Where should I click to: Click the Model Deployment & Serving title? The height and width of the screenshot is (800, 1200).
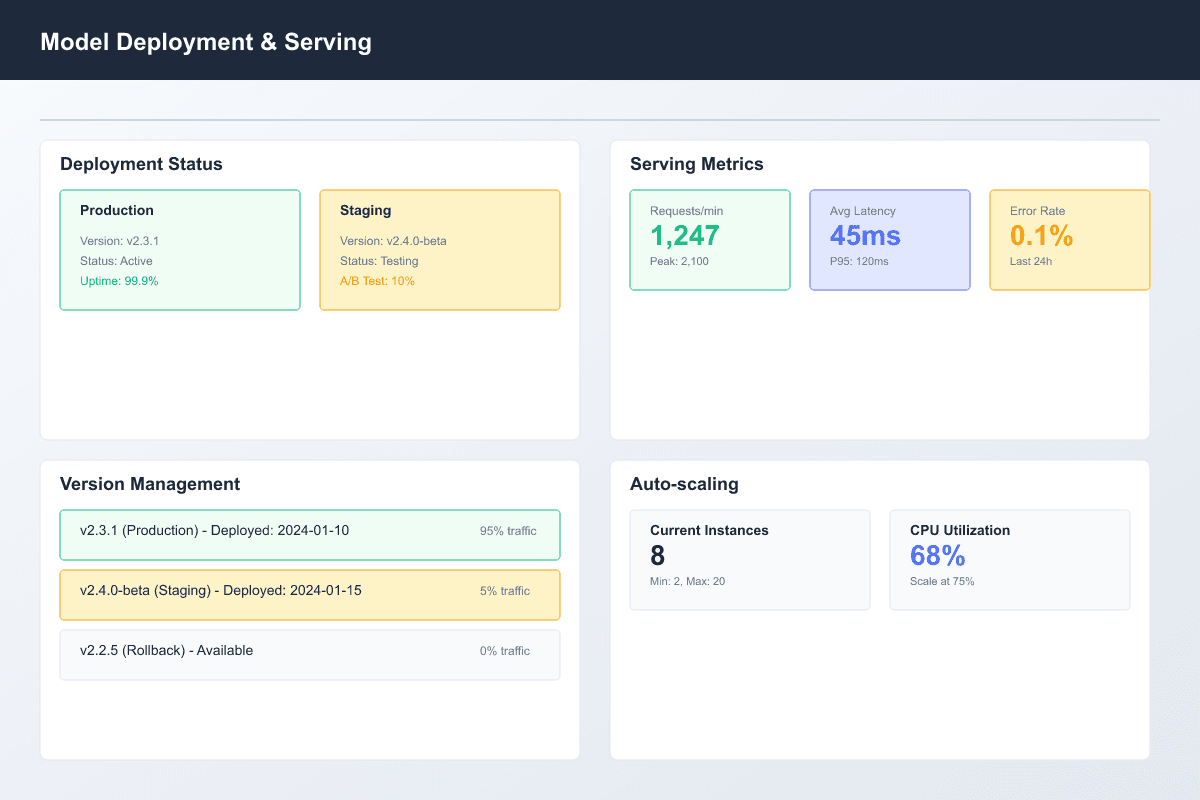pyautogui.click(x=206, y=42)
